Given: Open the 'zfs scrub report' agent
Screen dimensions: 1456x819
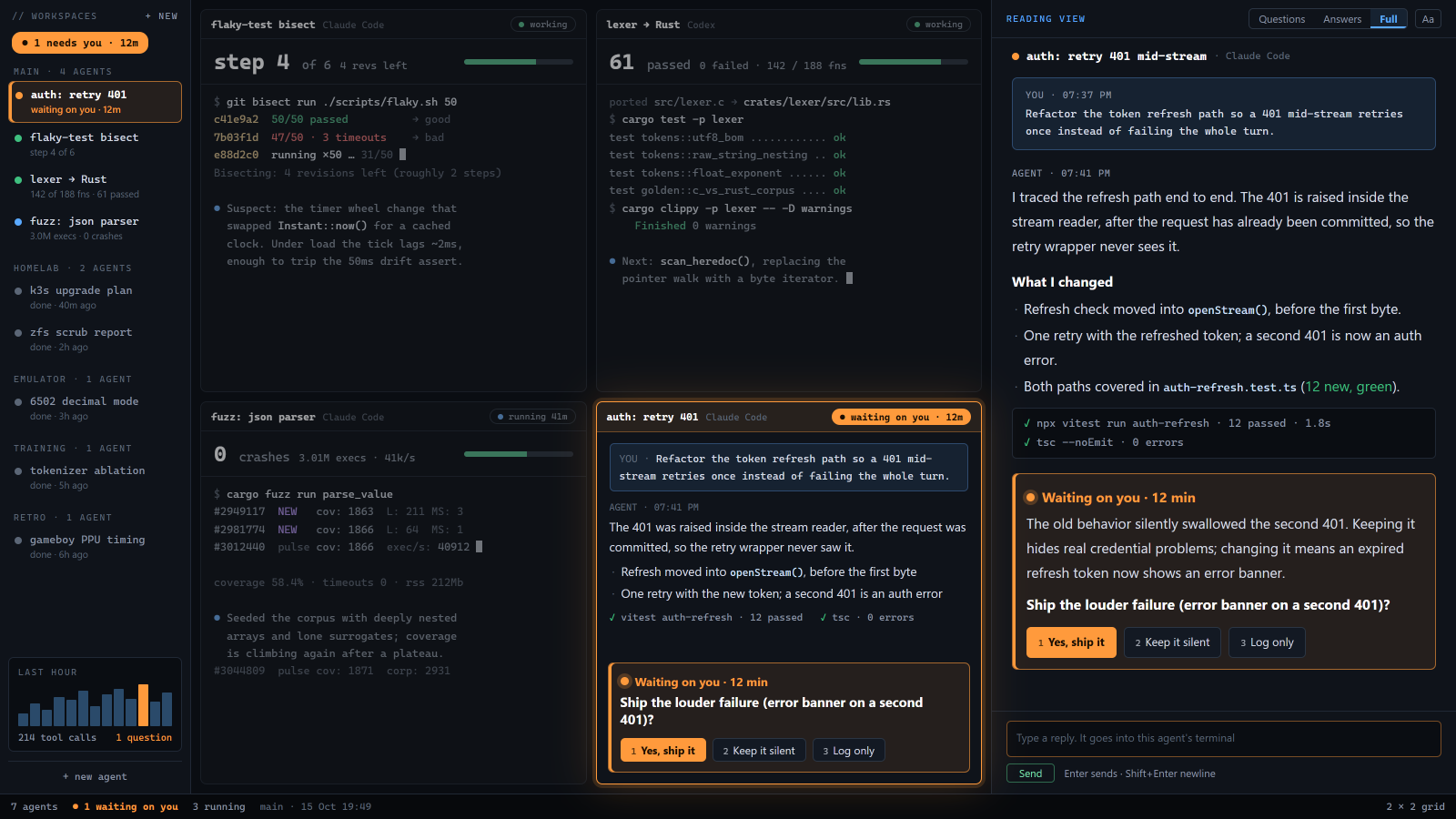Looking at the screenshot, I should (96, 339).
